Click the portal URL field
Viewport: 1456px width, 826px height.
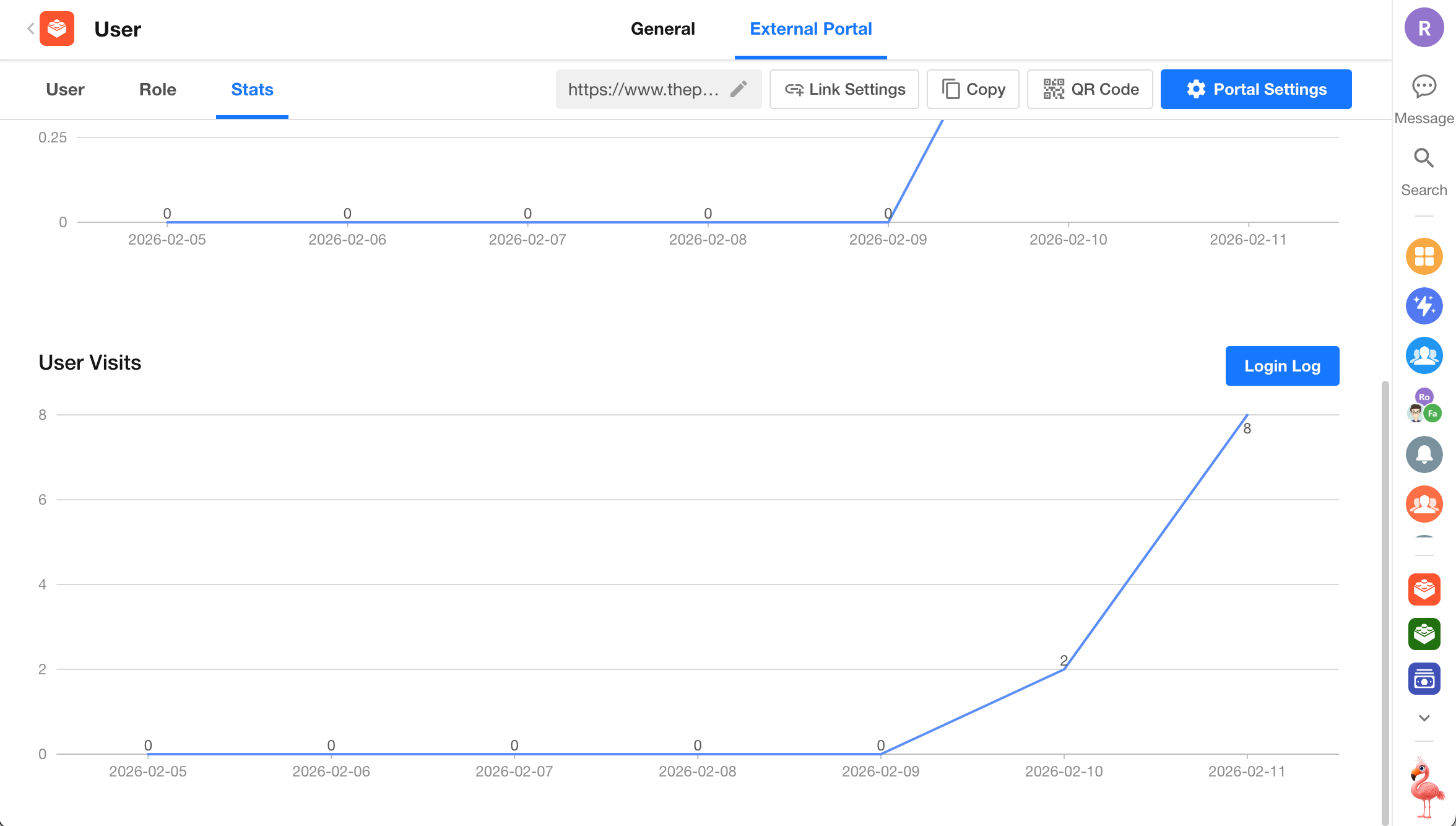[x=644, y=89]
